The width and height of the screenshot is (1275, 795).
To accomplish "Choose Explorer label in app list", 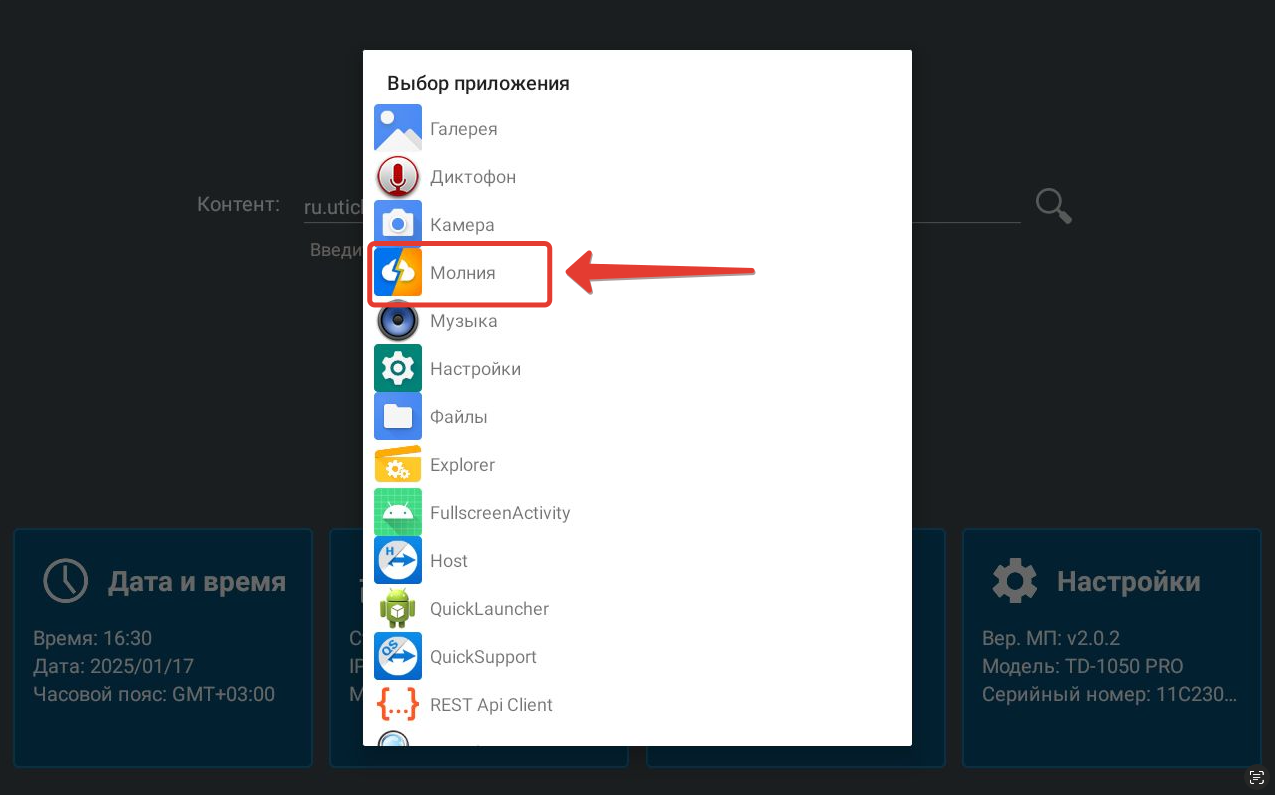I will 463,465.
